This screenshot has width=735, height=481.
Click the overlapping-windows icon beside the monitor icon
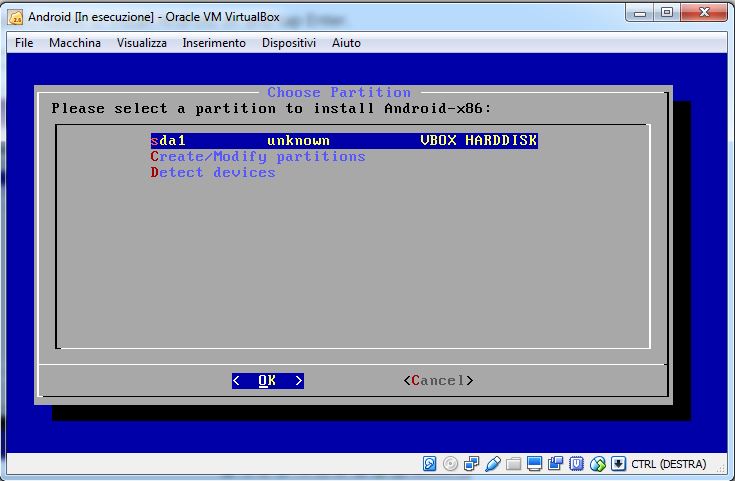coord(556,464)
